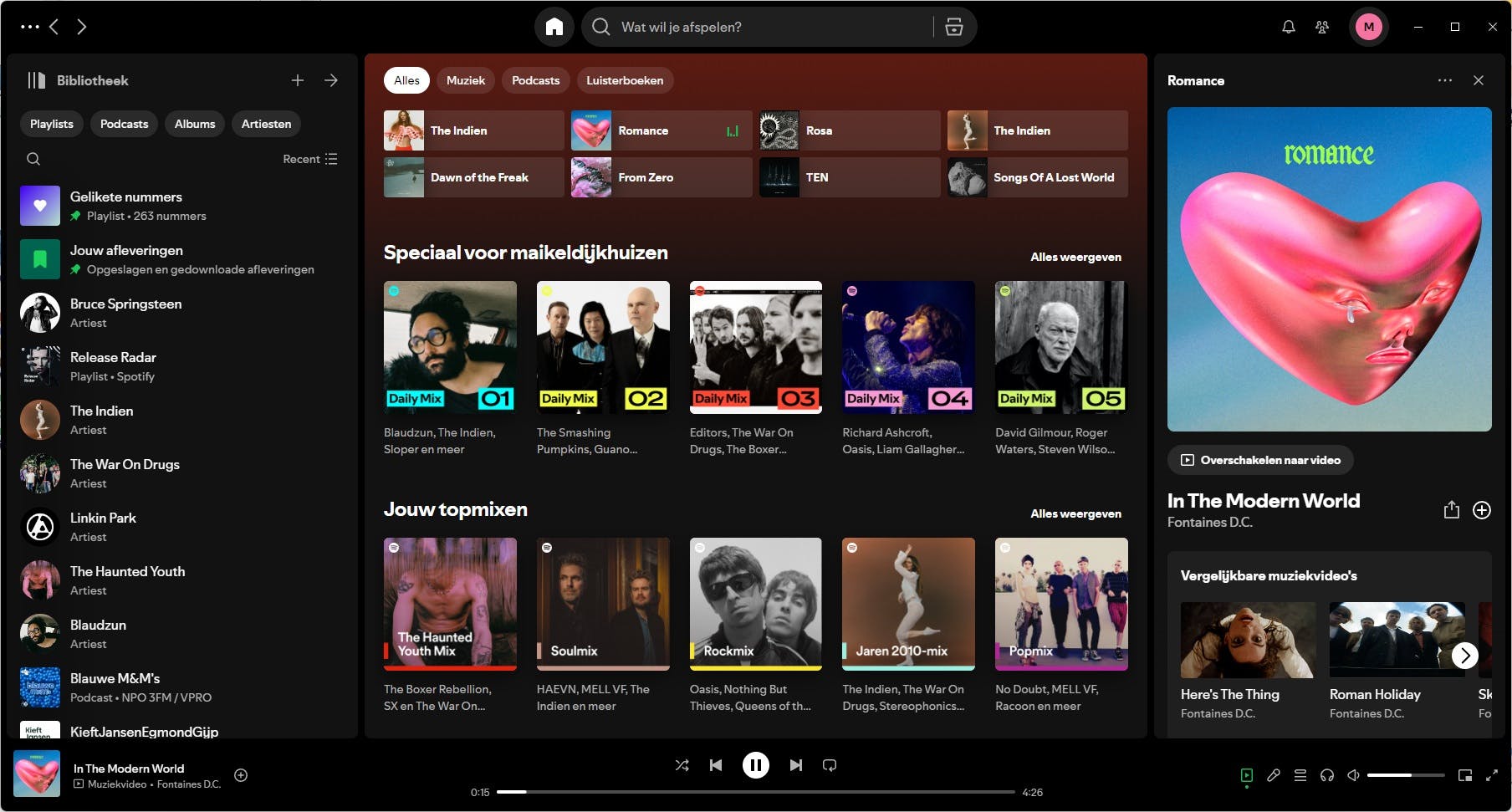This screenshot has height=812, width=1512.
Task: Open Gelikete nummers playlist
Action: [x=182, y=206]
